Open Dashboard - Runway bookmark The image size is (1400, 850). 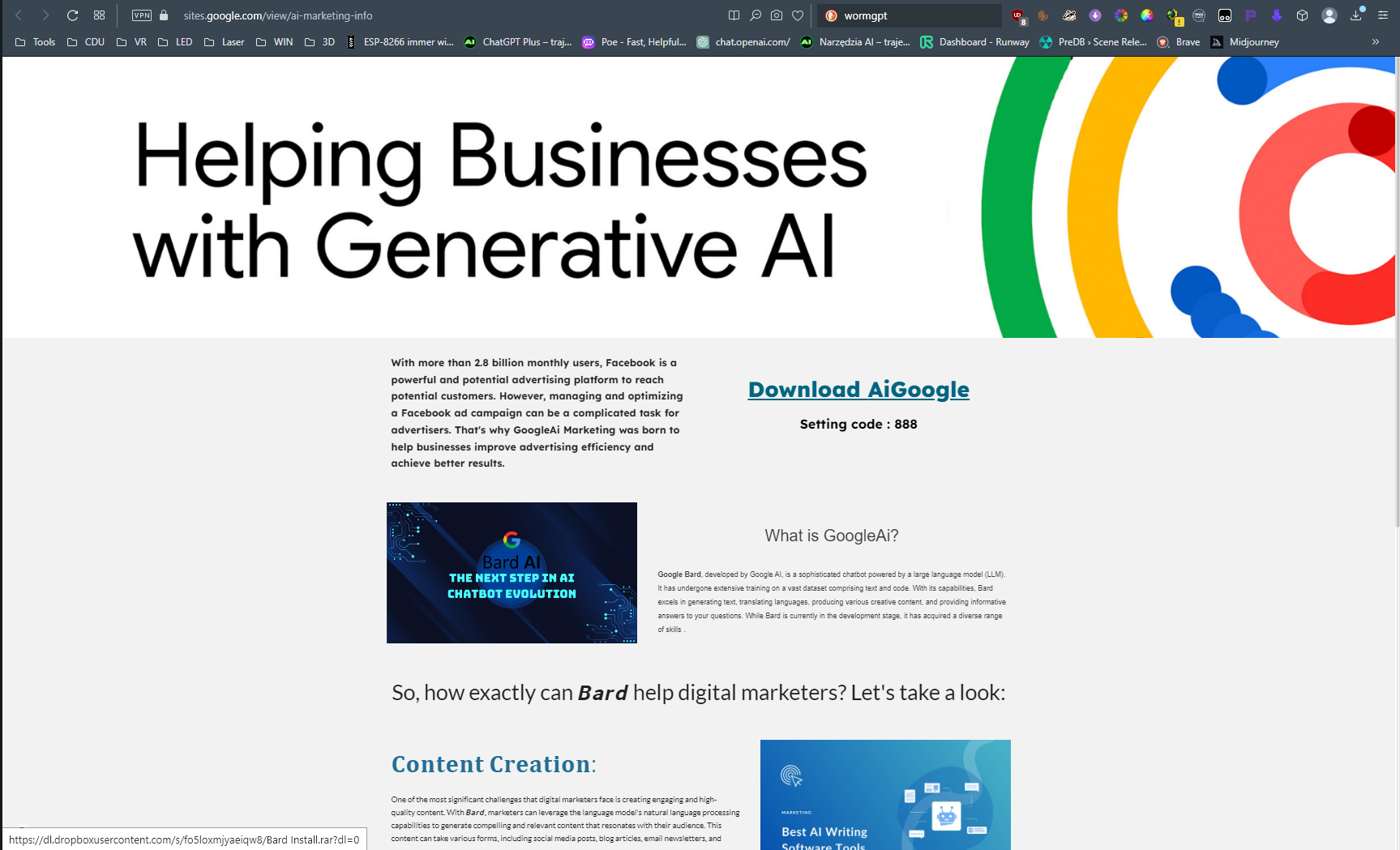[974, 42]
